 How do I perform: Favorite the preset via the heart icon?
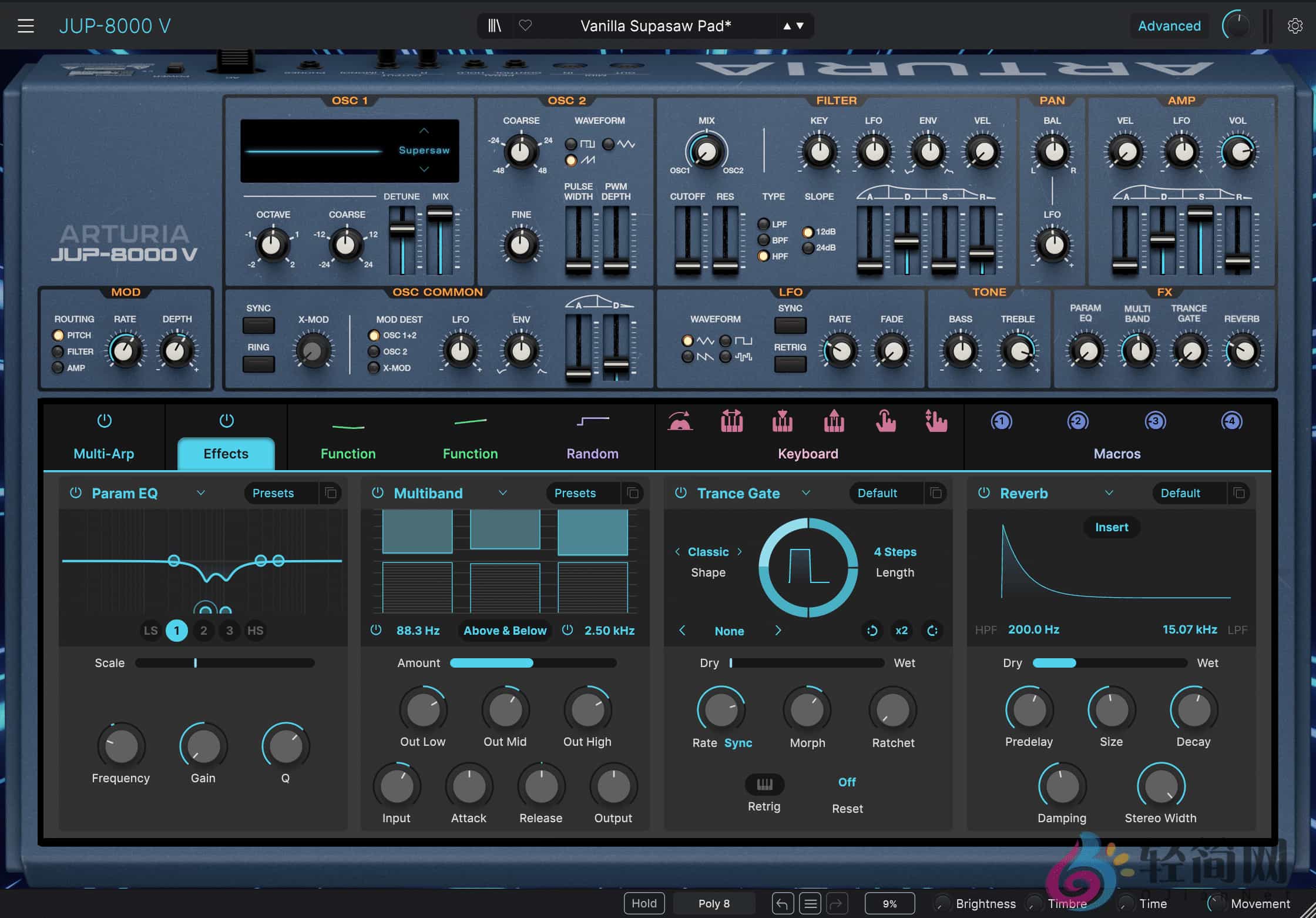(x=525, y=25)
